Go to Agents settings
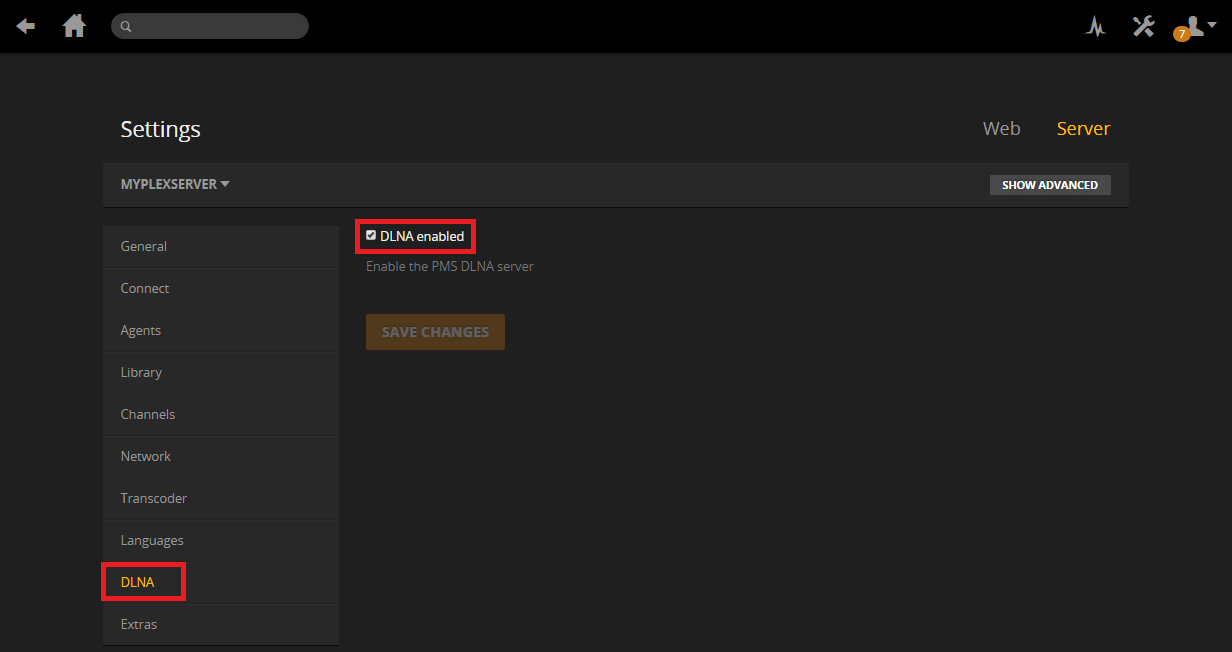This screenshot has height=652, width=1232. (x=141, y=330)
